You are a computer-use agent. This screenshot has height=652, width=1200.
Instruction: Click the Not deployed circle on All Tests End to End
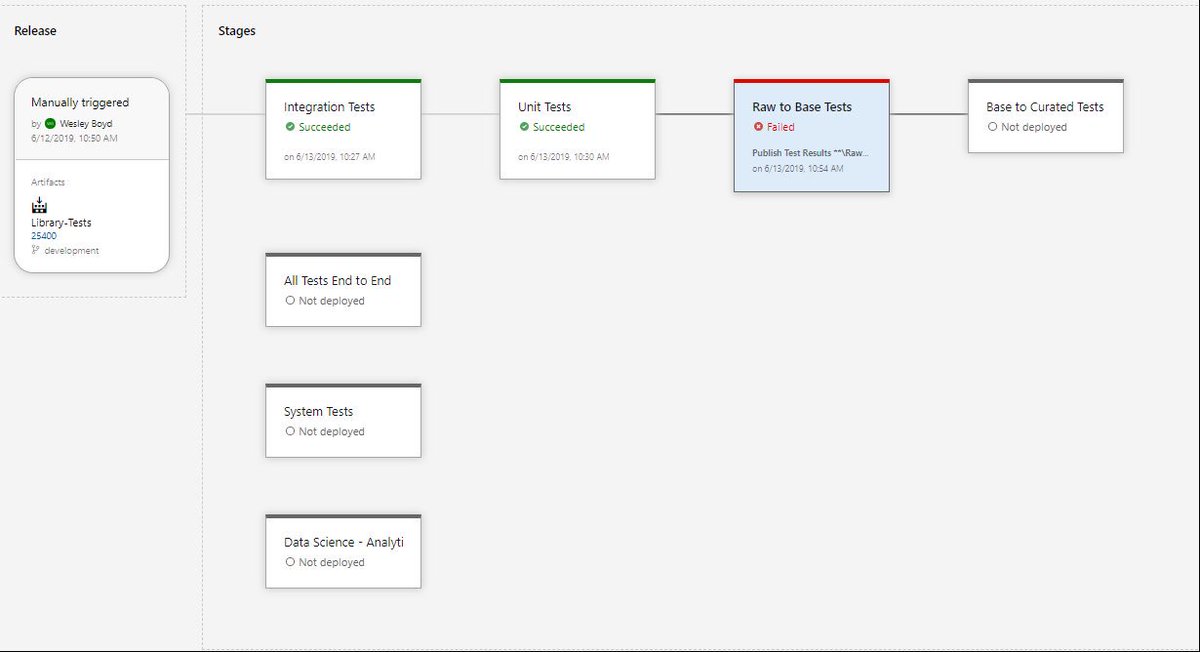tap(290, 300)
